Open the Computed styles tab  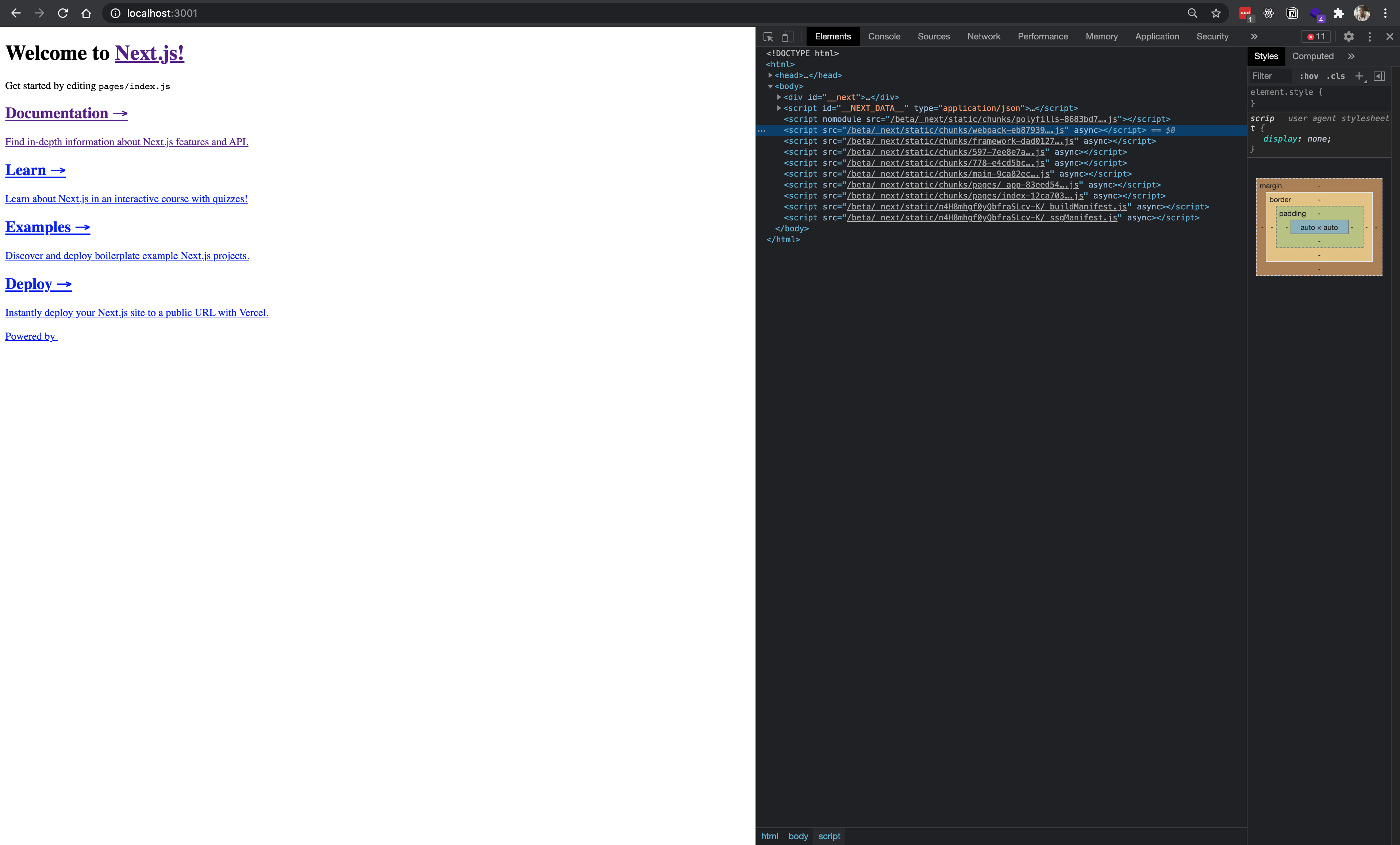(1313, 56)
